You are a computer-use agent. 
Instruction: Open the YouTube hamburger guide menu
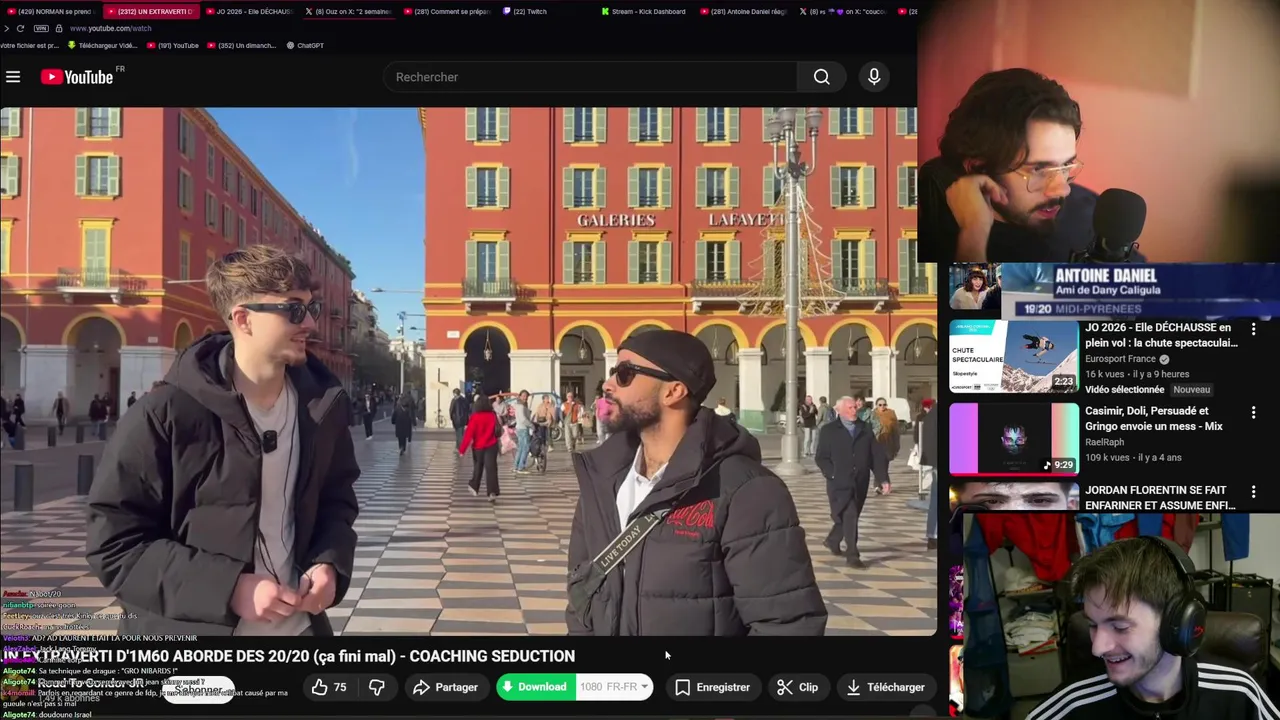[x=13, y=77]
